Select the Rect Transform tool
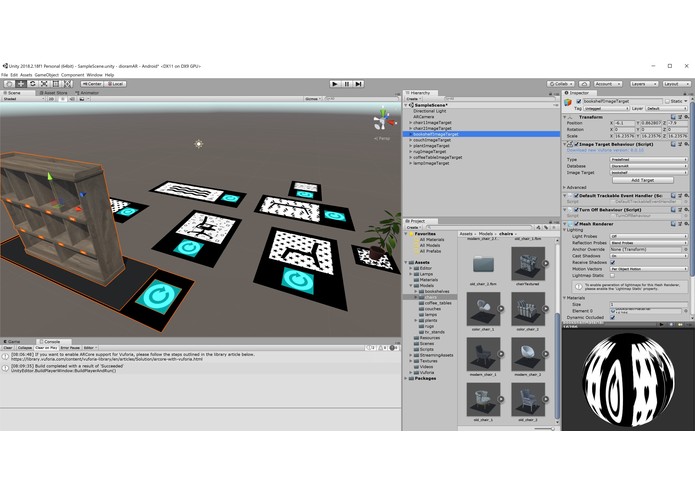 click(56, 84)
